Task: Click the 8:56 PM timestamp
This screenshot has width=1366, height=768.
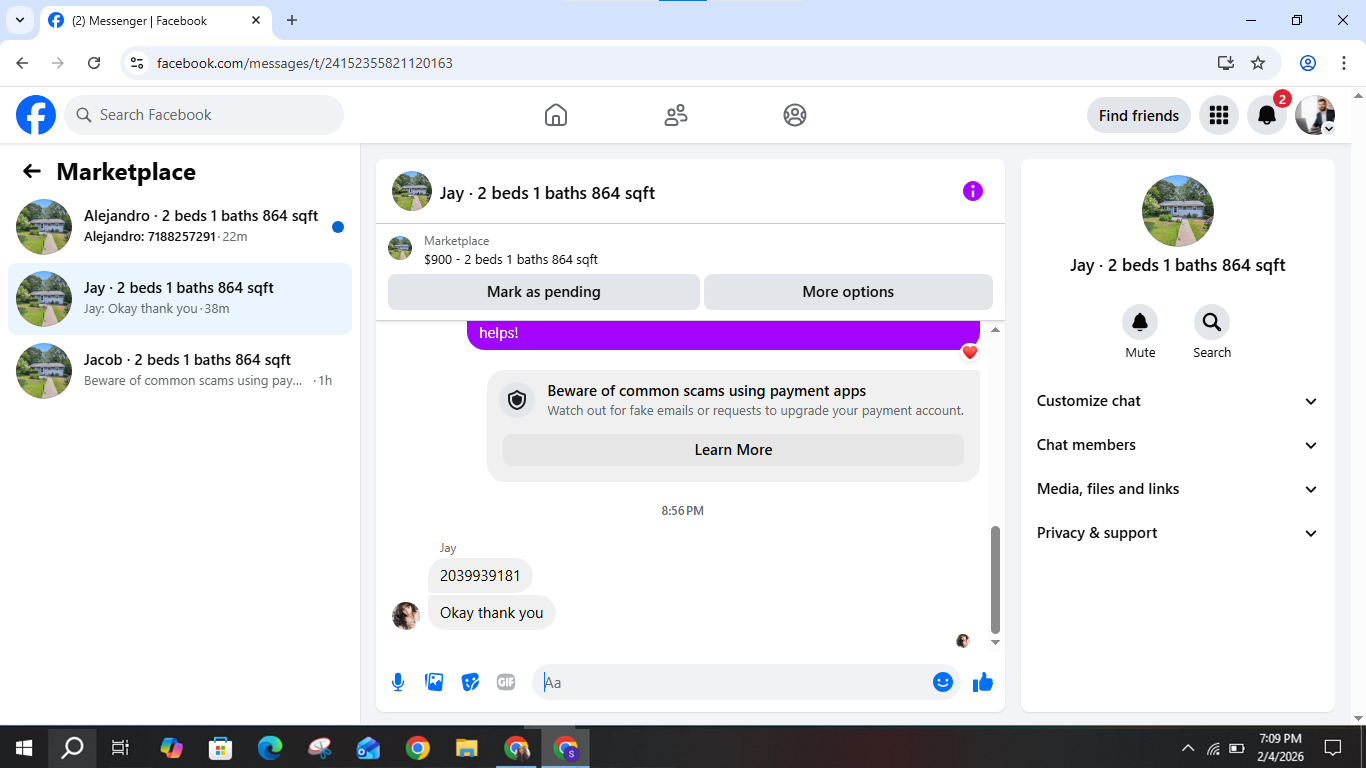Action: click(682, 511)
